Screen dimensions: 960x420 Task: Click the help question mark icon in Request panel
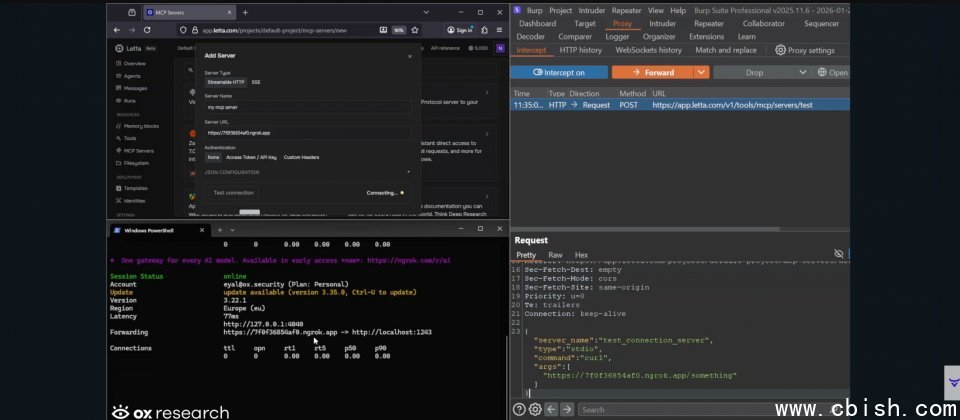tap(519, 409)
